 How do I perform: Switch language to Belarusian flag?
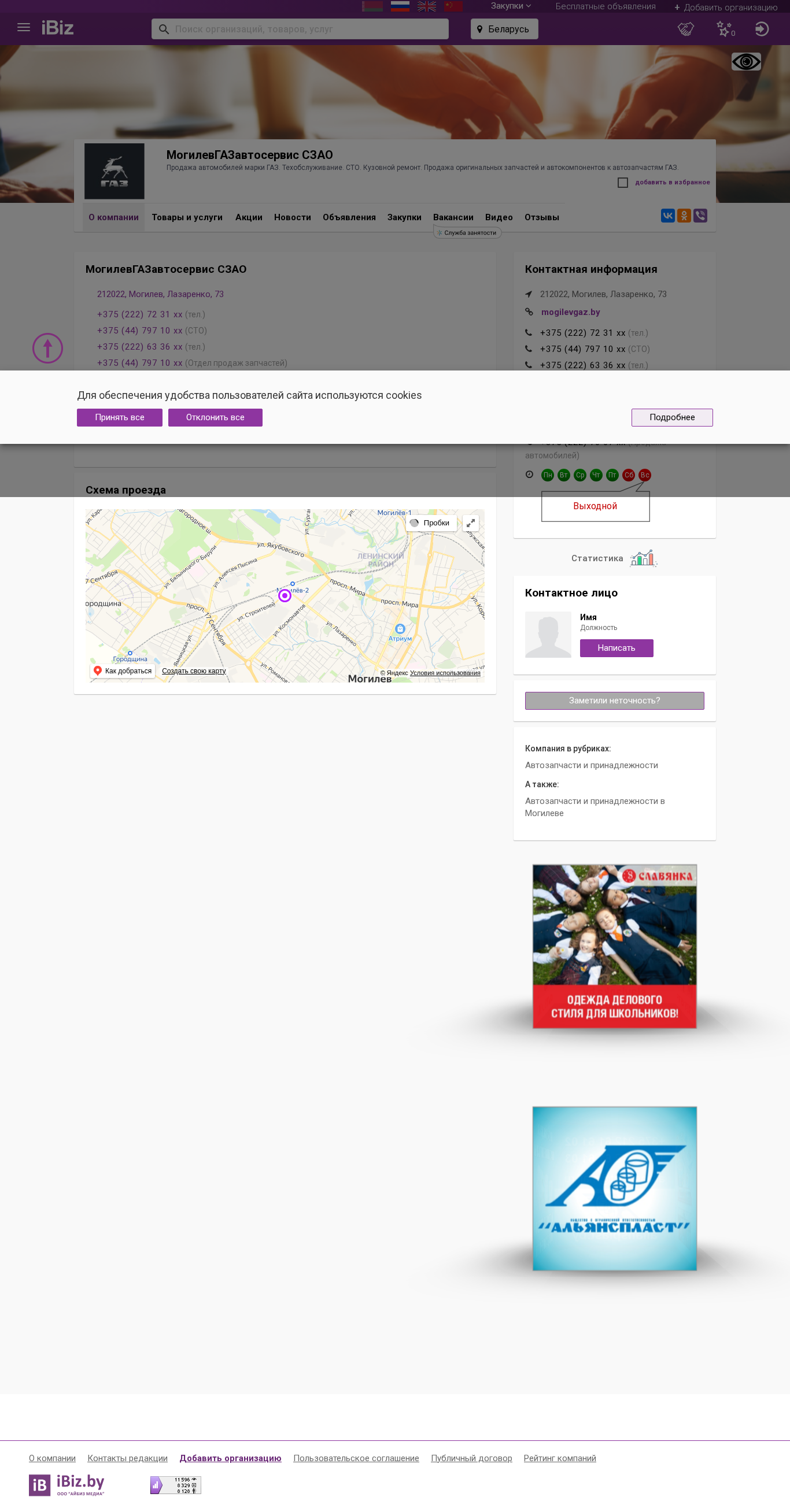point(372,6)
